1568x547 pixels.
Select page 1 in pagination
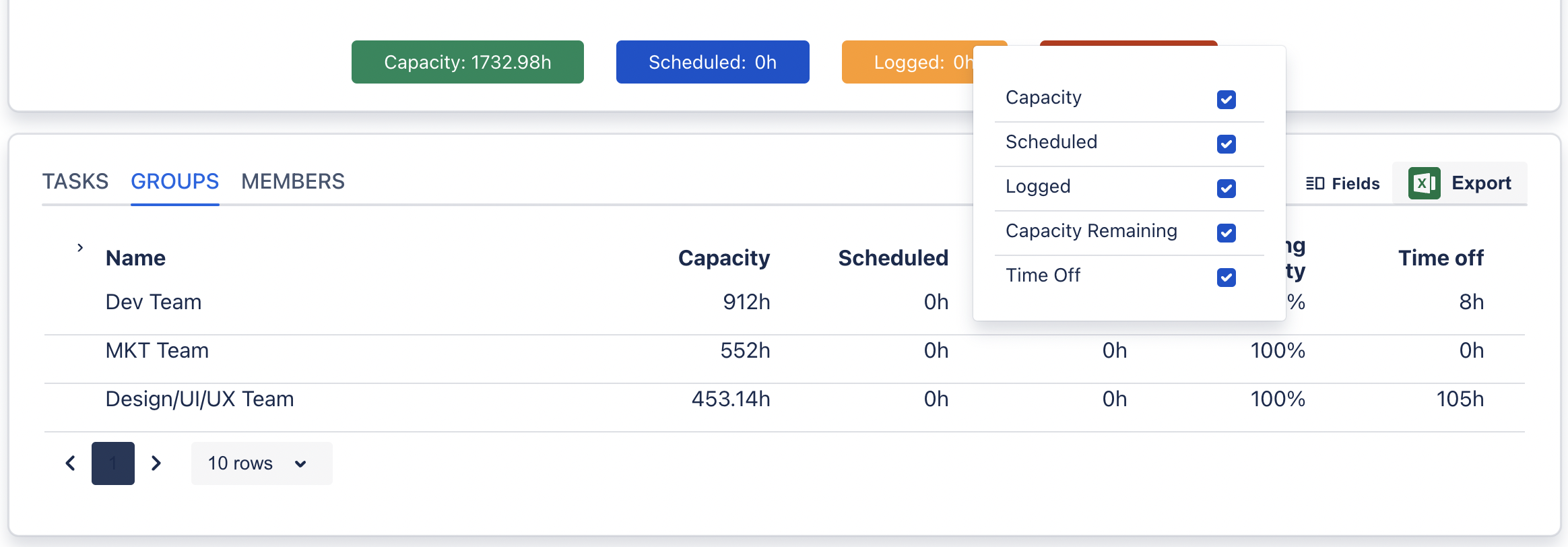[113, 463]
